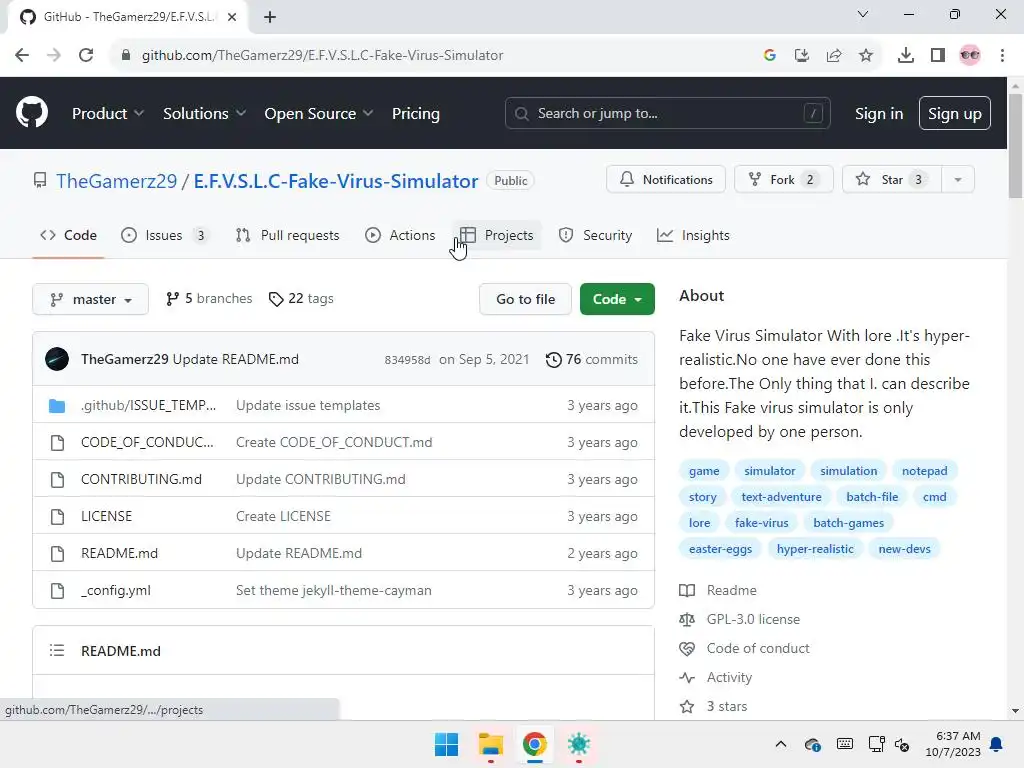The width and height of the screenshot is (1024, 768).
Task: Click the share page icon
Action: coord(833,55)
